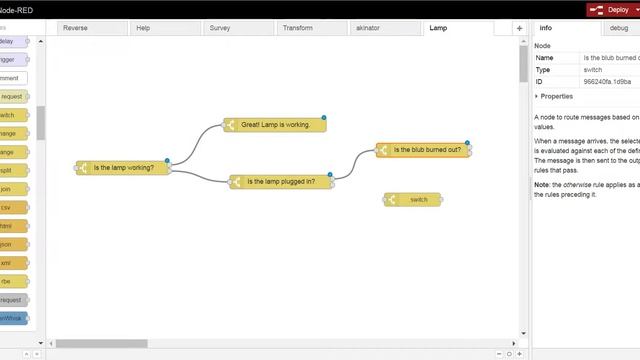Select the unnamed switch node on canvas

(412, 200)
